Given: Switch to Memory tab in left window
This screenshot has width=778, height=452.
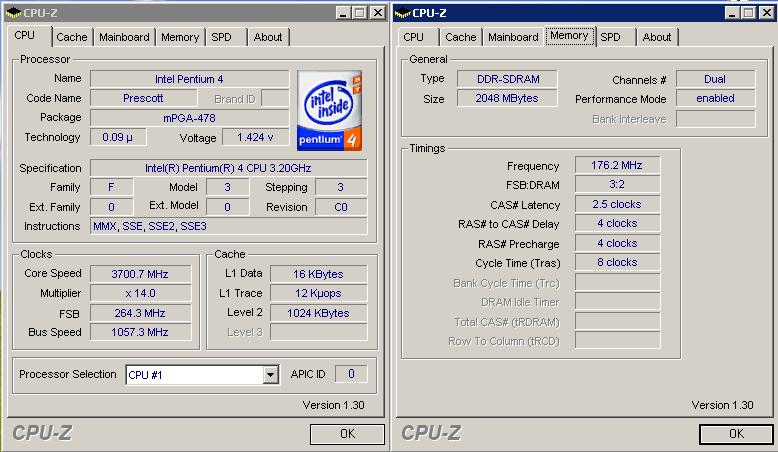Looking at the screenshot, I should [x=180, y=37].
